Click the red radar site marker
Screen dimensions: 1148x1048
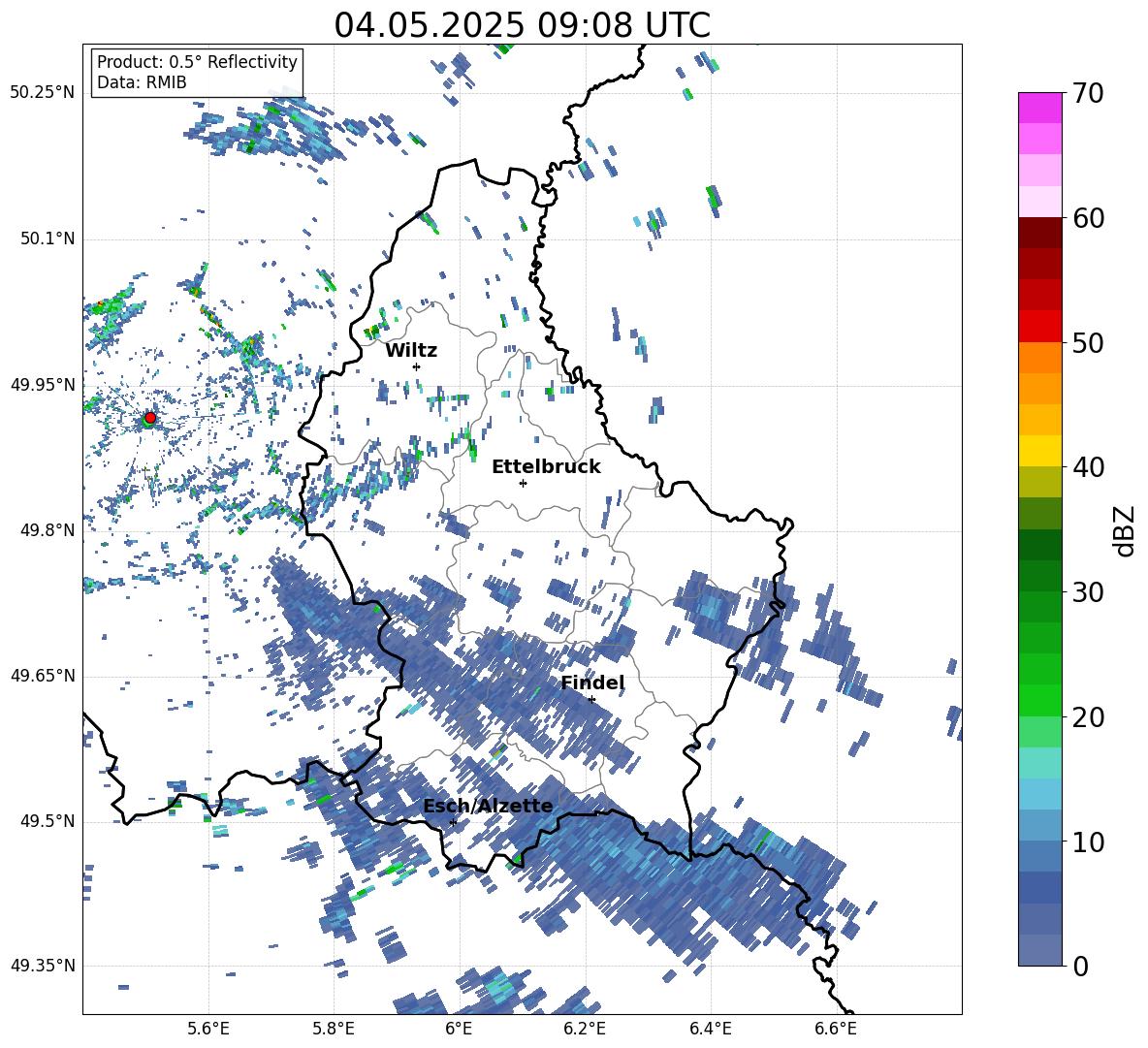[x=150, y=418]
